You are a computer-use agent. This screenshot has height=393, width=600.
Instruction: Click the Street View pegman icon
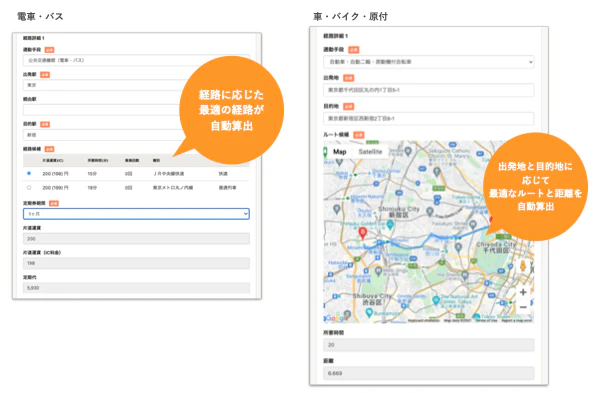[523, 266]
